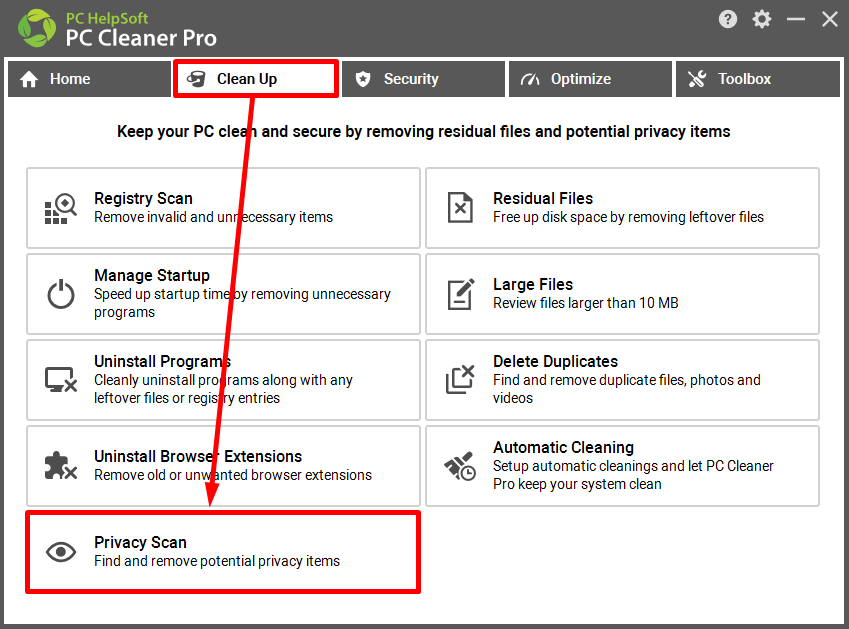Click 'Find and remove duplicate files' description
The image size is (849, 629).
pos(626,389)
